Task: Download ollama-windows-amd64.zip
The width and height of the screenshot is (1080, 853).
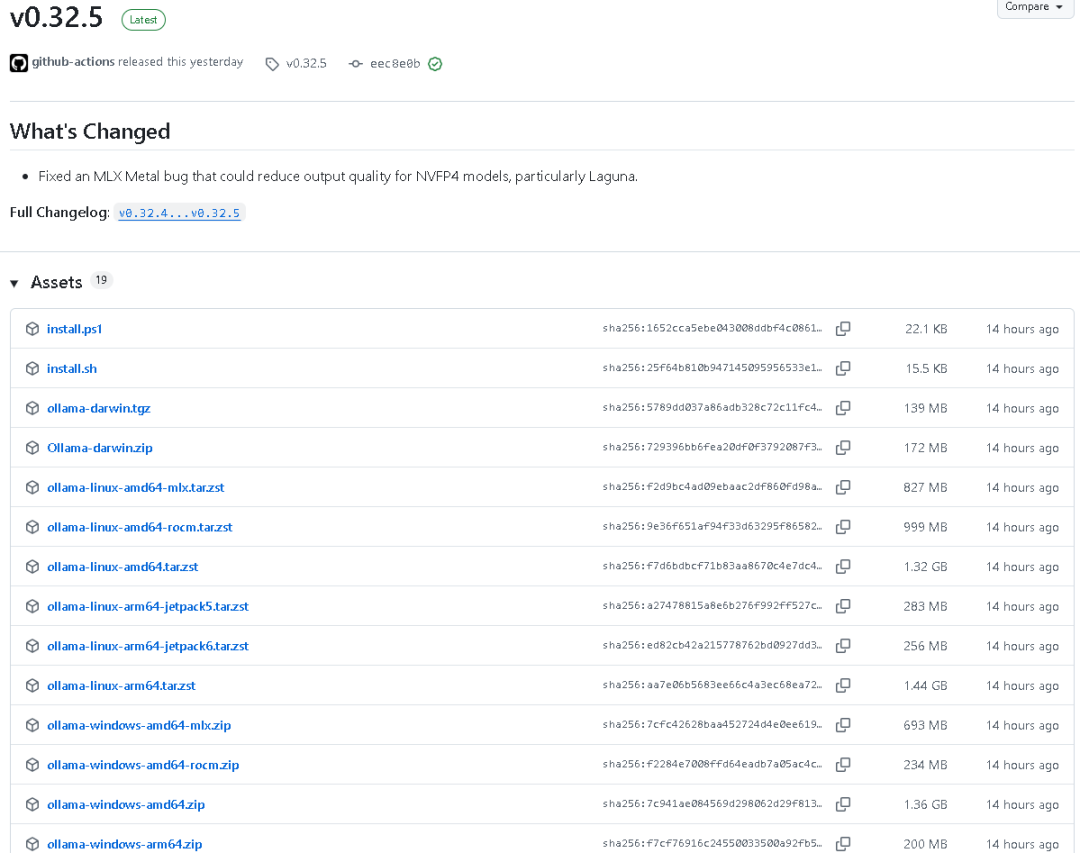Action: [126, 804]
